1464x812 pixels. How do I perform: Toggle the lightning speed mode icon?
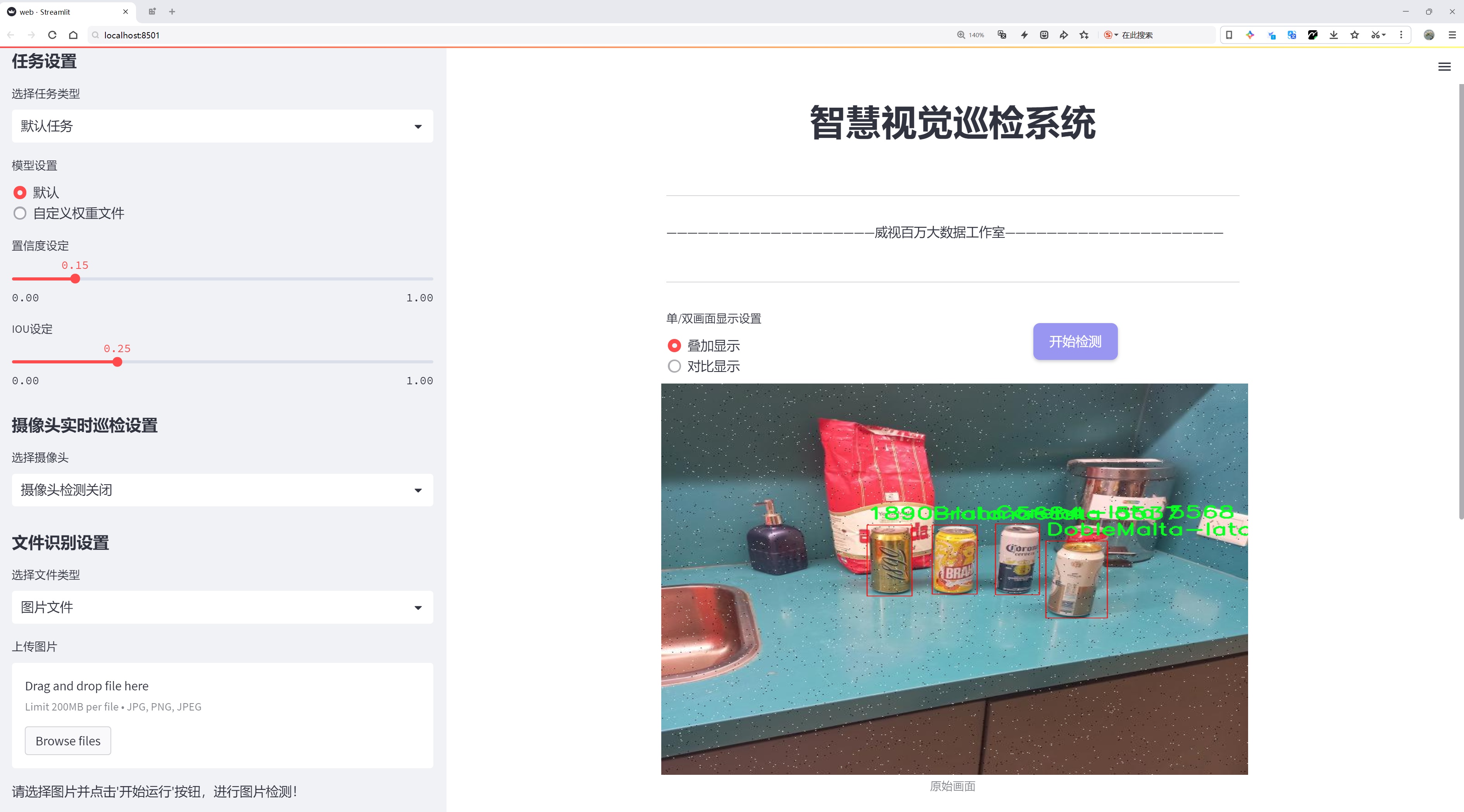click(1024, 35)
